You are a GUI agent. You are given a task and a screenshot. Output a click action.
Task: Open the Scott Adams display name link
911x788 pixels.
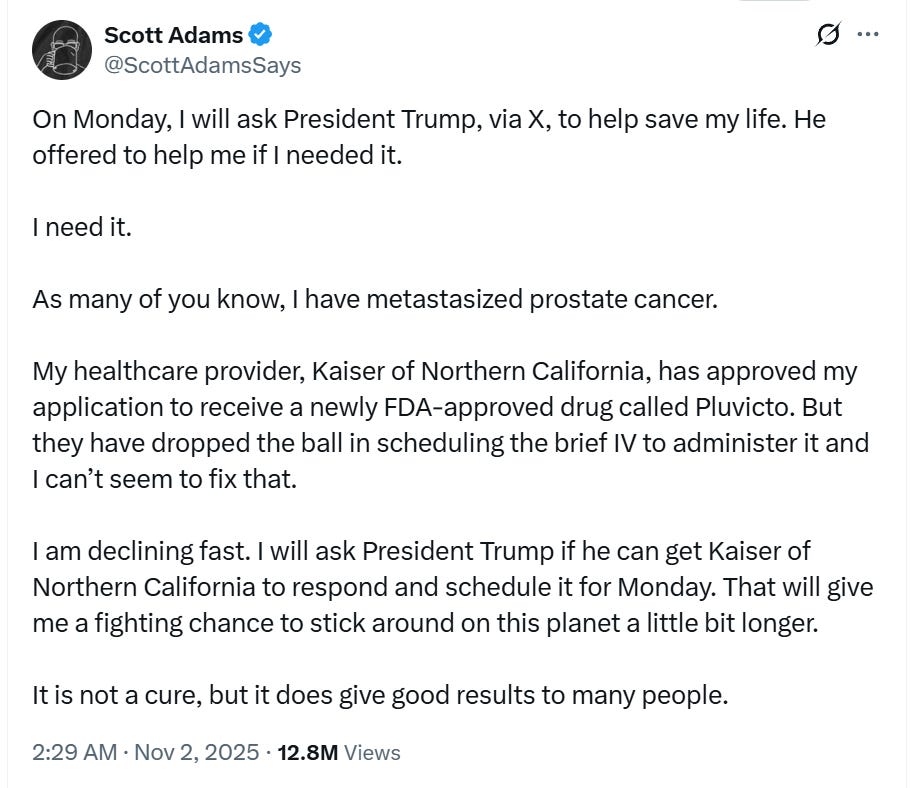(173, 35)
